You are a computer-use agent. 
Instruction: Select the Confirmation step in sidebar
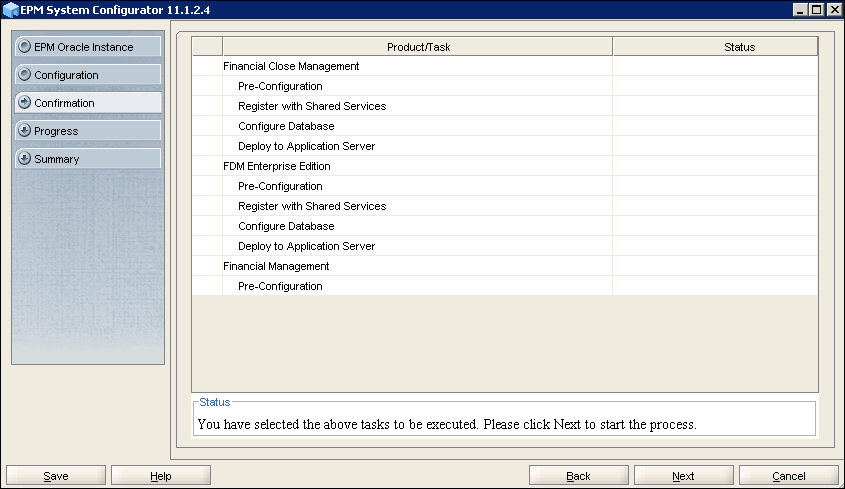point(86,103)
